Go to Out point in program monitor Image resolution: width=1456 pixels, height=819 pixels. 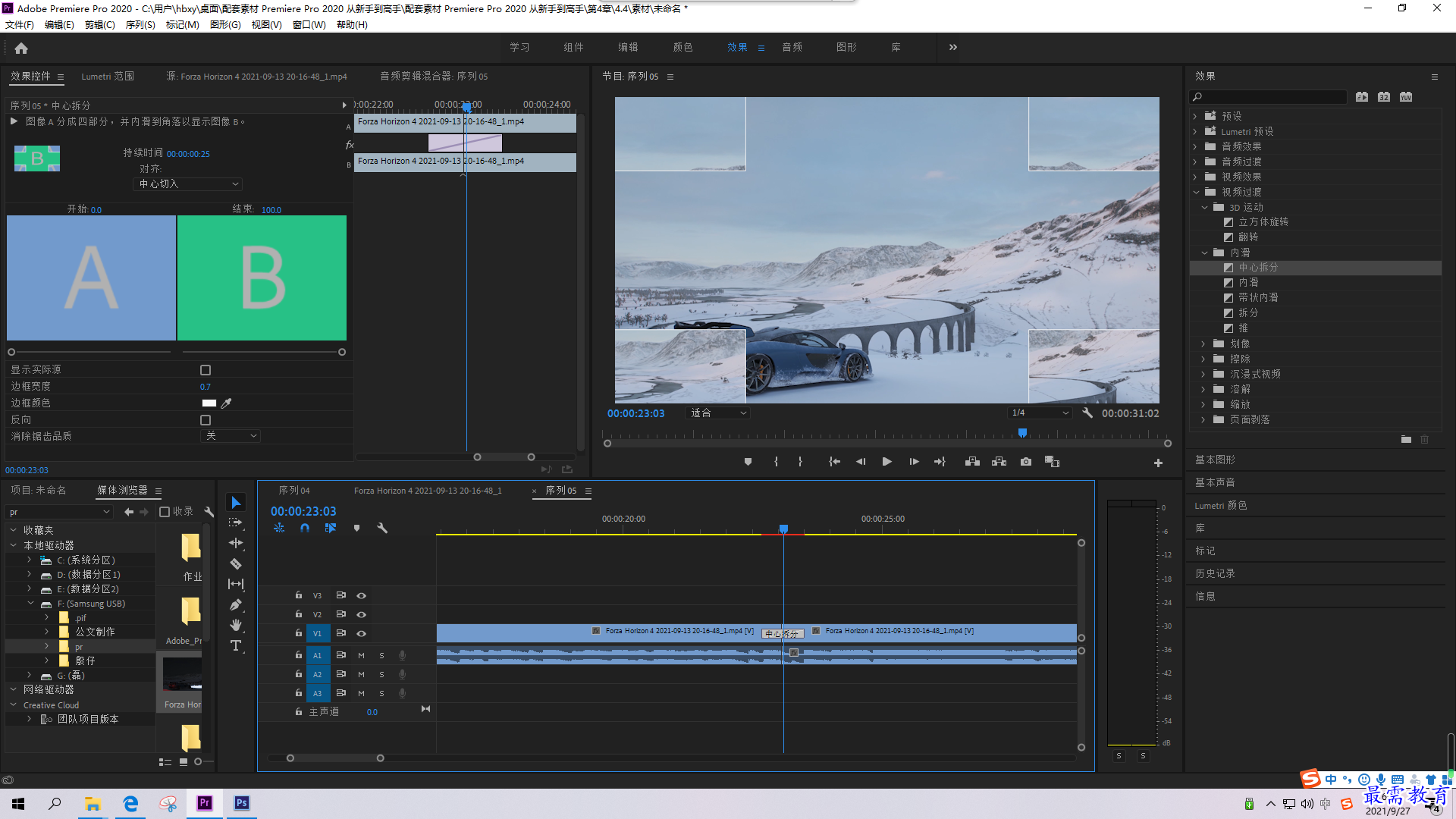(940, 461)
